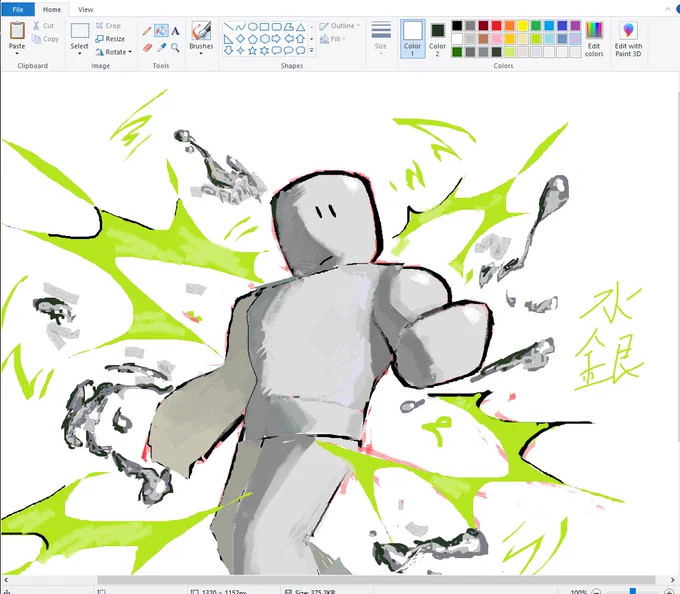Choose the Polygon shape
The width and height of the screenshot is (680, 594).
(x=288, y=27)
